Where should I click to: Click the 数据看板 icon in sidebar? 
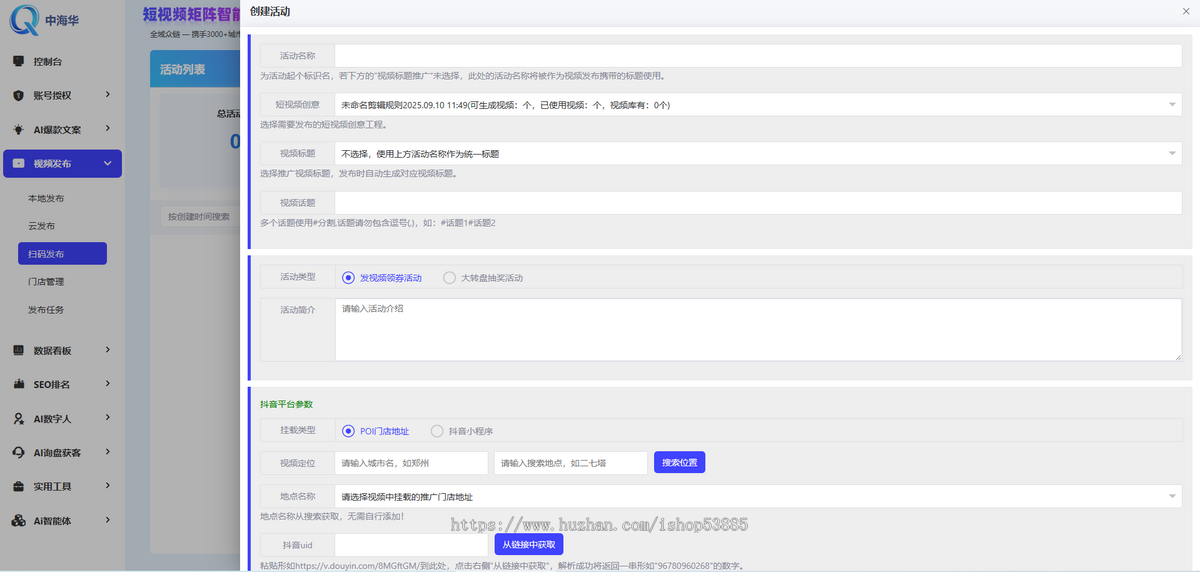click(x=18, y=350)
